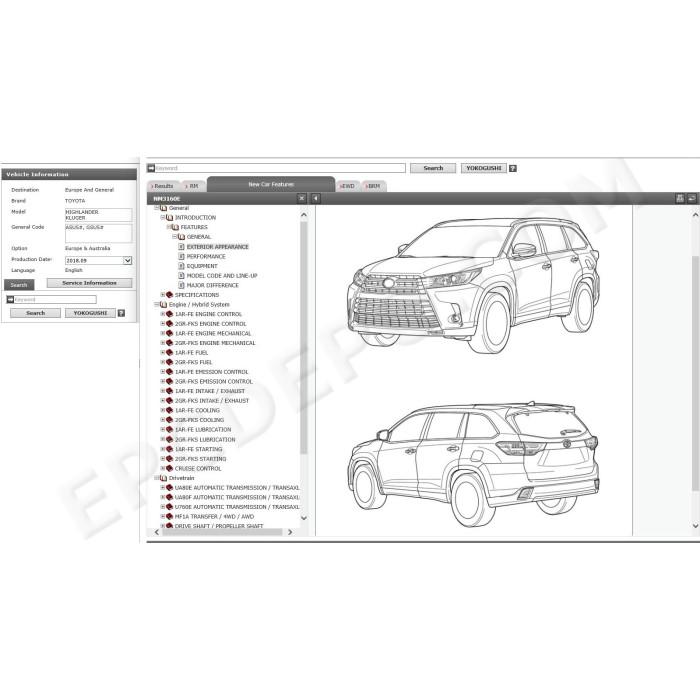
Task: Open help icon beside top YOKOGUSHI button
Action: pyautogui.click(x=513, y=168)
